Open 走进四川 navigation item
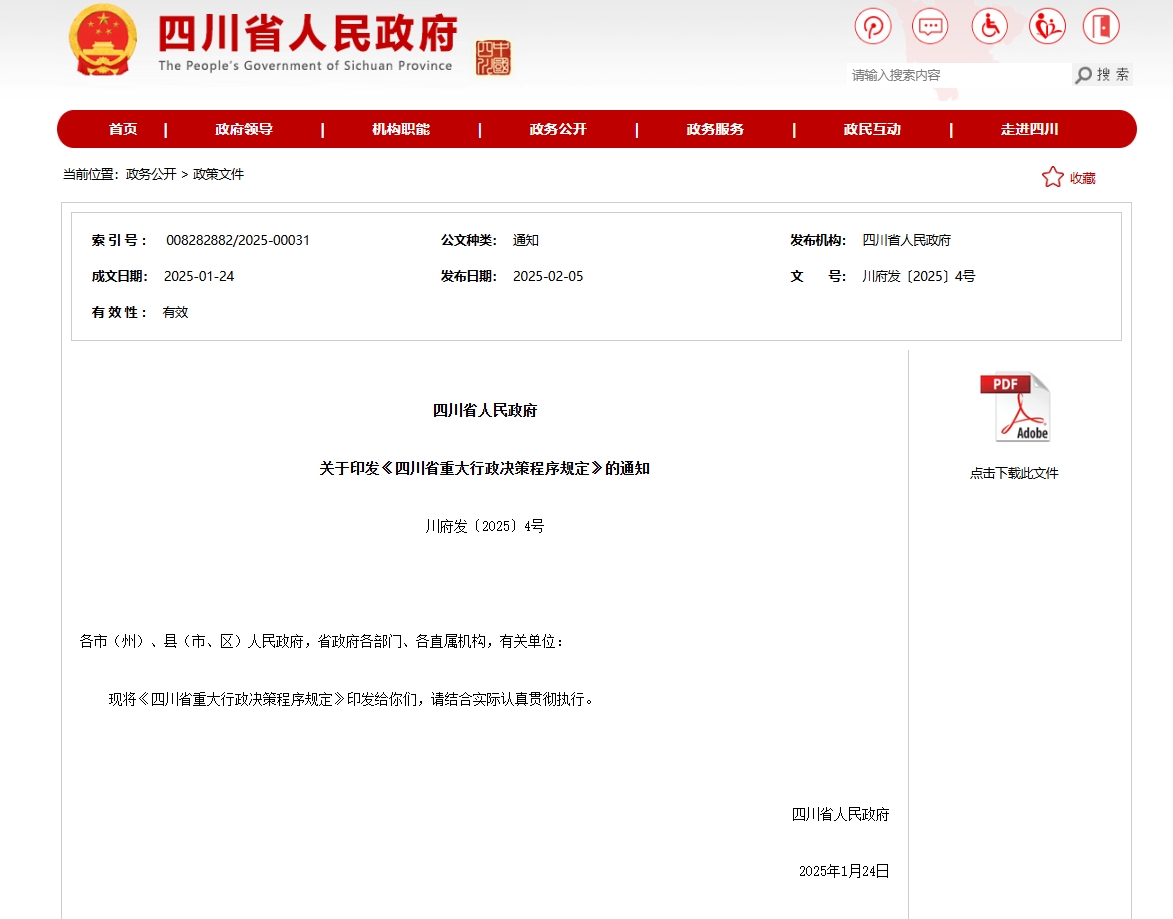 coord(1029,129)
